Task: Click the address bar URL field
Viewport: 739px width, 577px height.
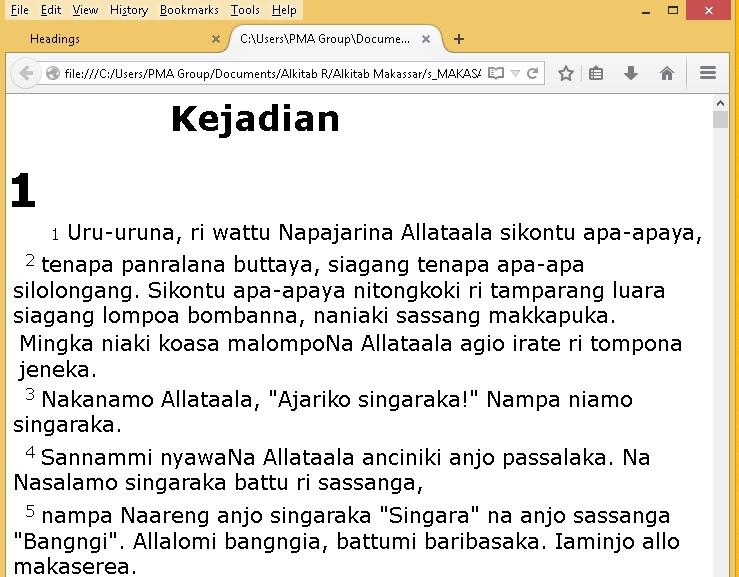Action: coord(272,74)
